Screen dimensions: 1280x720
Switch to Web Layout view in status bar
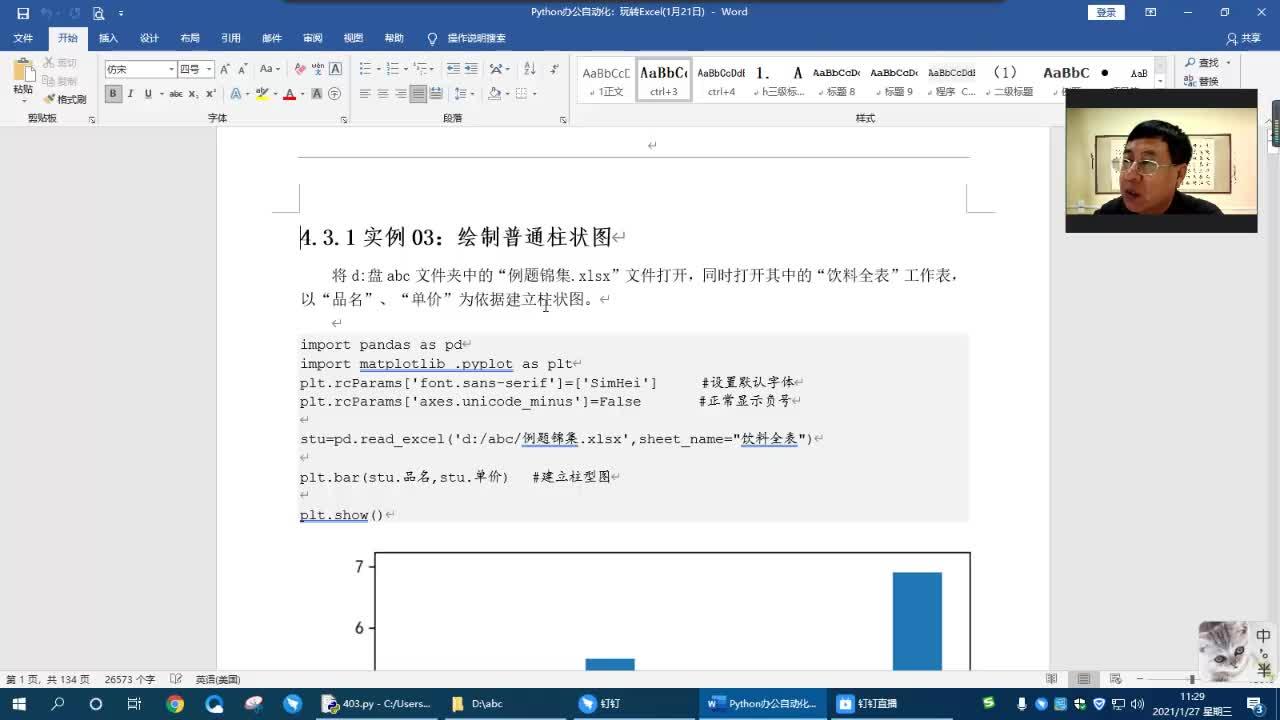coord(1116,679)
